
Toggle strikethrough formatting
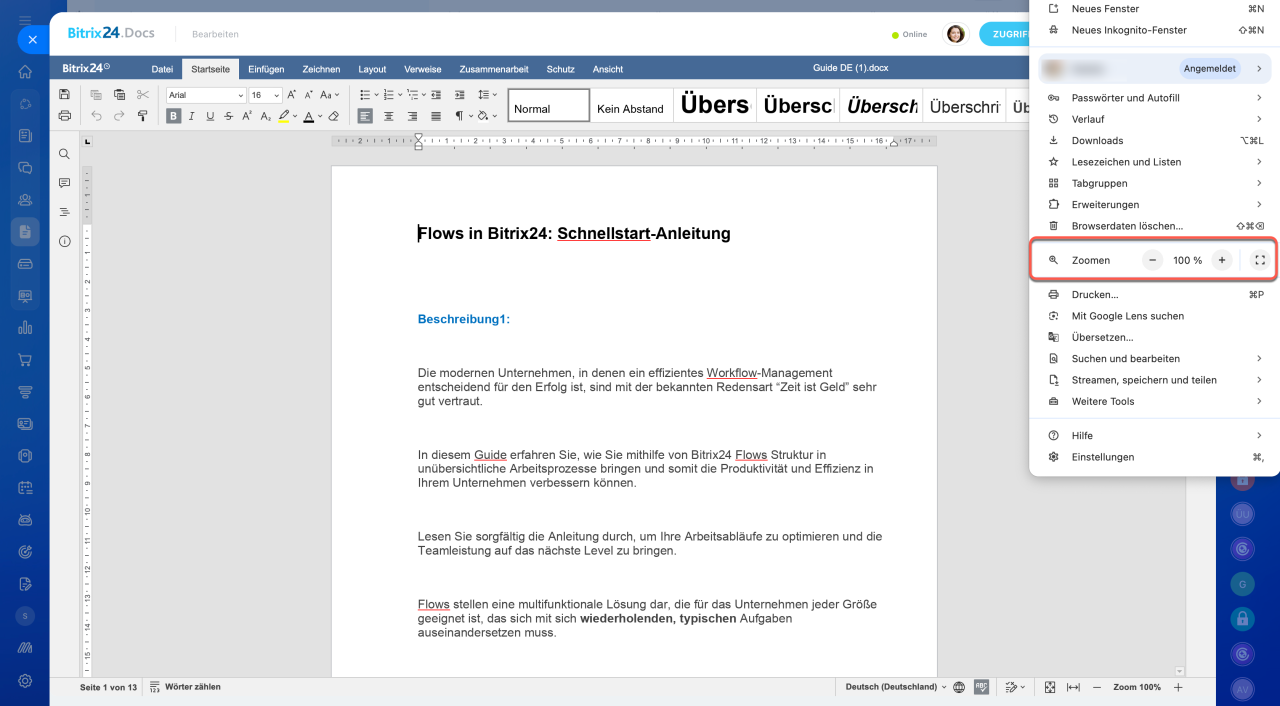tap(229, 116)
